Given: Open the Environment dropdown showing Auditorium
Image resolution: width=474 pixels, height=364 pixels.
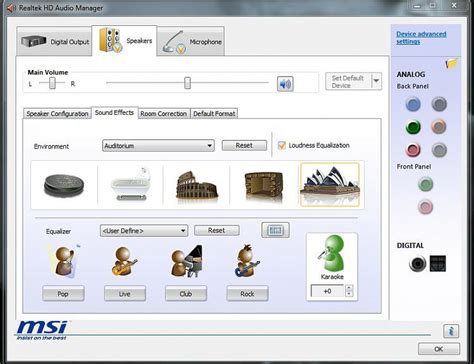Looking at the screenshot, I should 158,146.
